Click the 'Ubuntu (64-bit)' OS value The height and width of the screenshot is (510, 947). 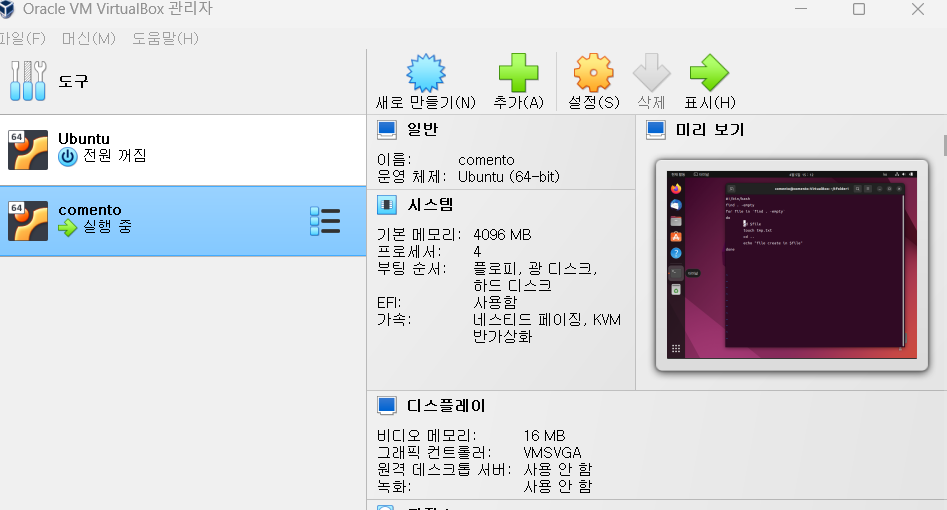coord(509,177)
